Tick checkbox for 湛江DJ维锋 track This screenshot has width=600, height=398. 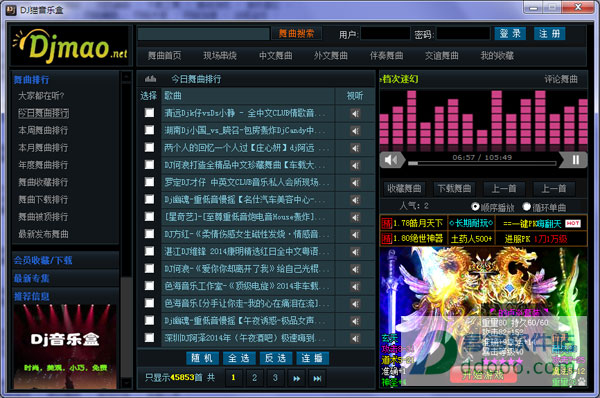click(149, 251)
